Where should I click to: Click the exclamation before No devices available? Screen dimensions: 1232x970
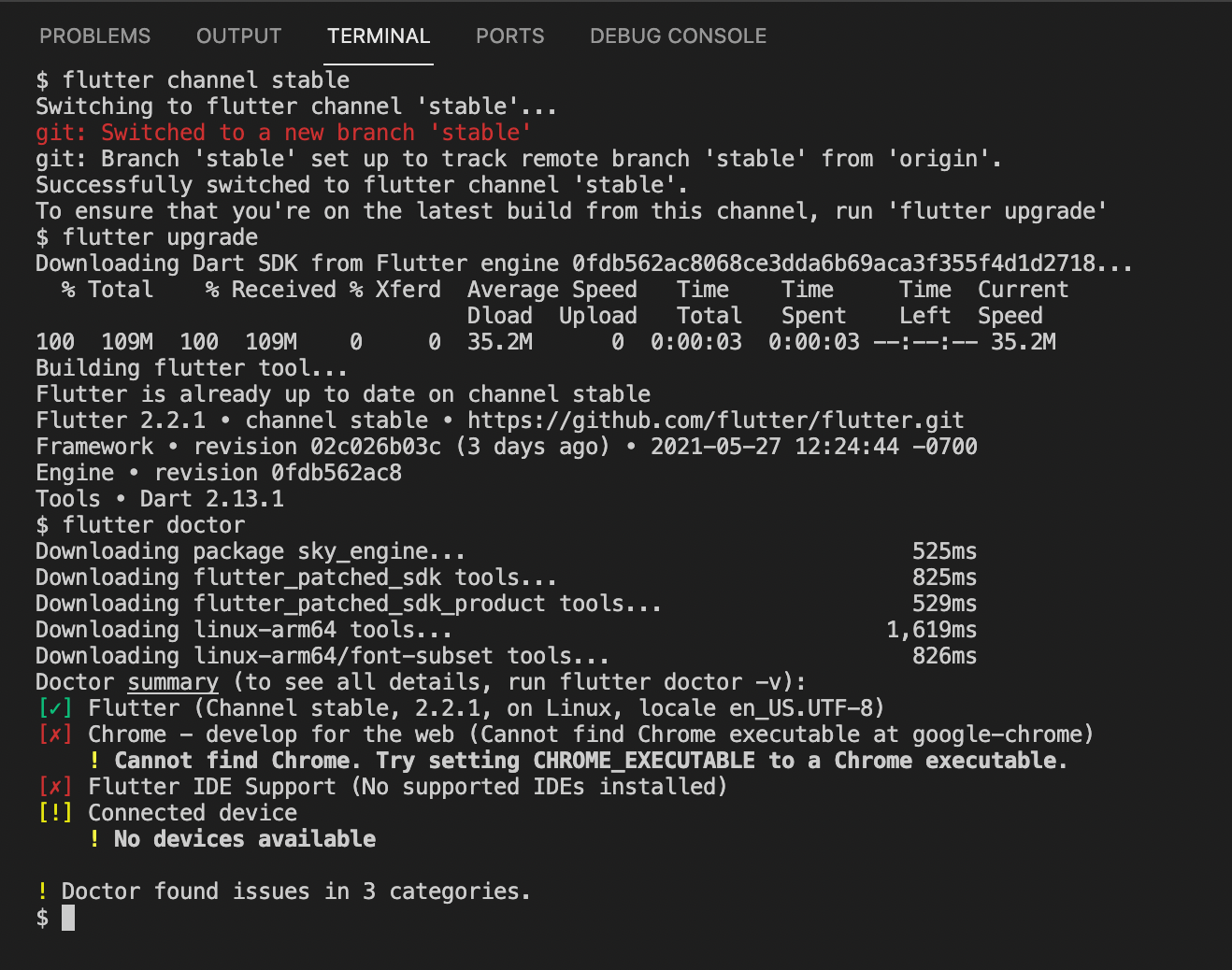(93, 838)
